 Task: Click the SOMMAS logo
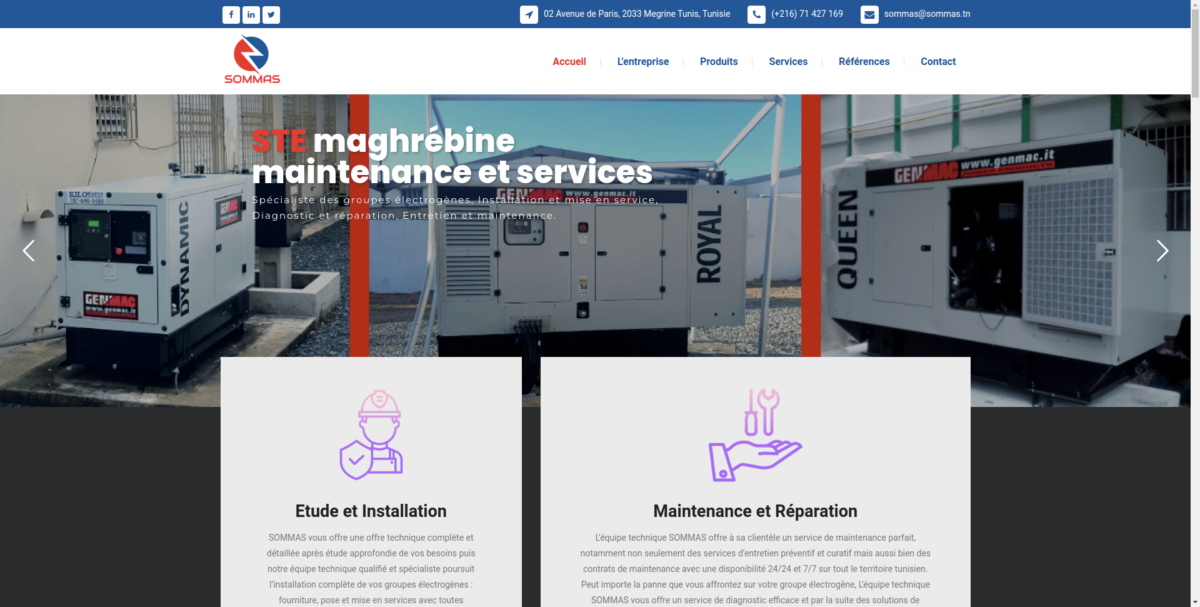click(x=252, y=60)
